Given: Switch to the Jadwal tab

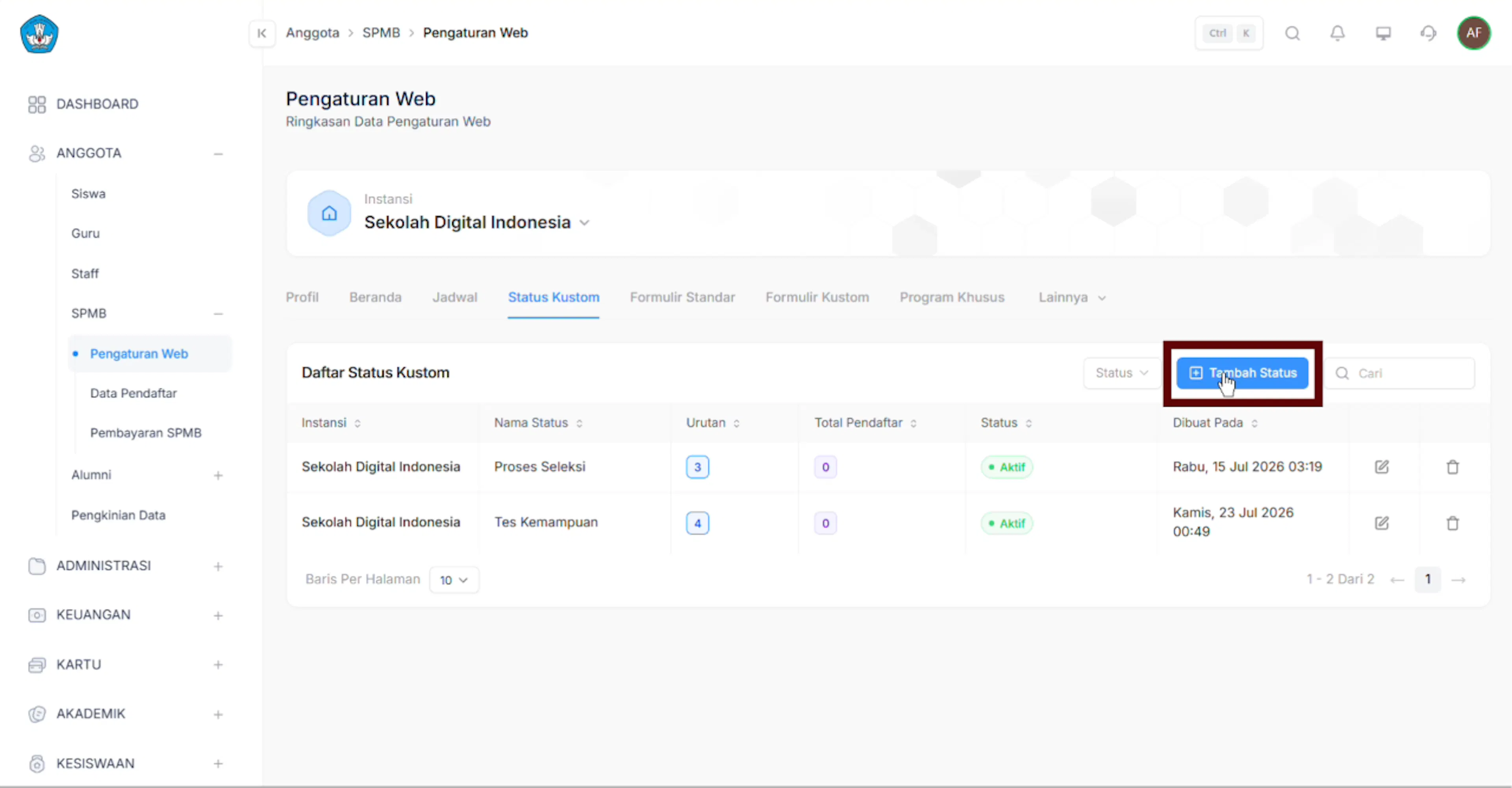Looking at the screenshot, I should pos(455,297).
